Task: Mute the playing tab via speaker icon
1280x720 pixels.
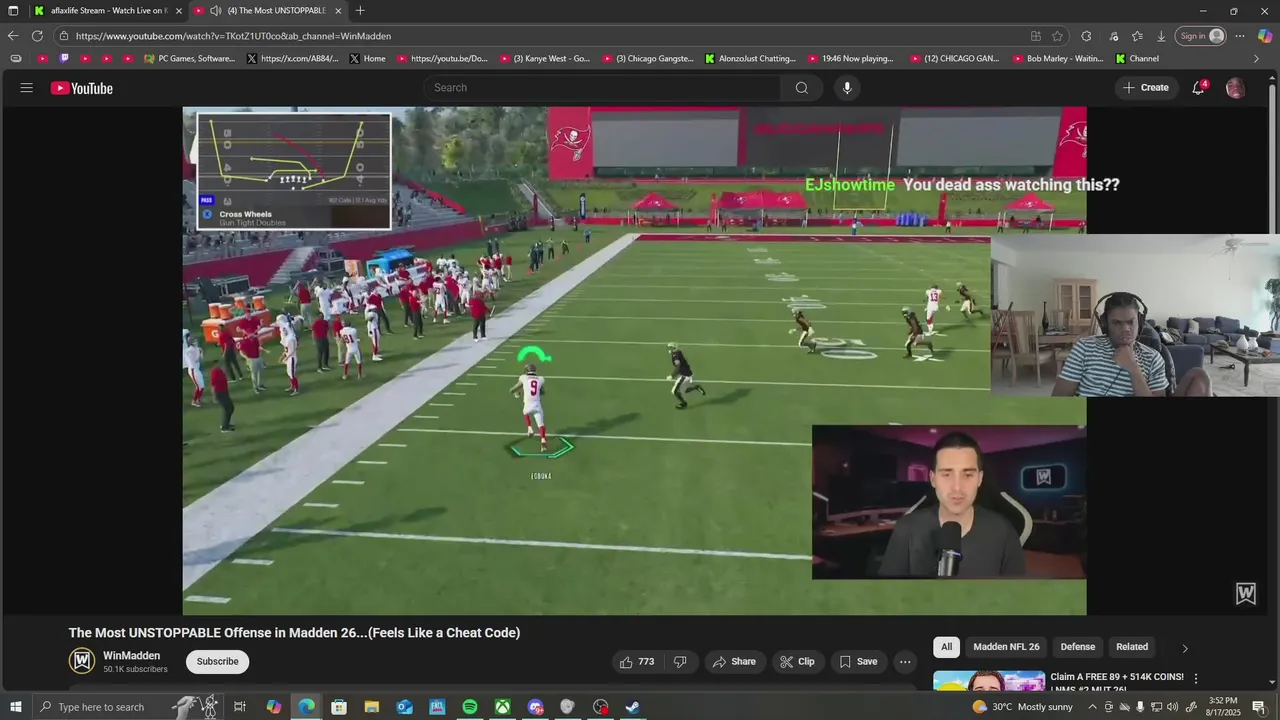Action: (x=216, y=11)
